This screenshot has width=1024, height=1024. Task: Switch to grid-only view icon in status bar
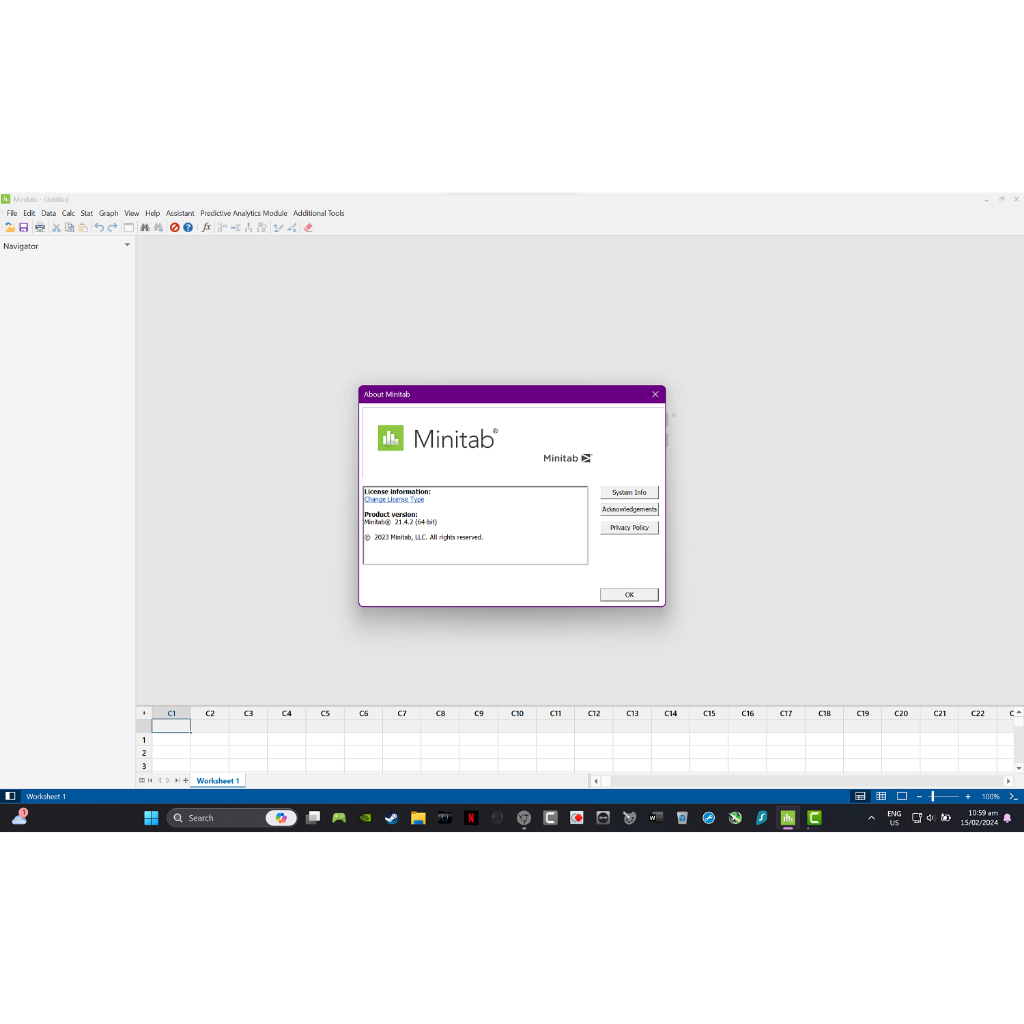(881, 796)
